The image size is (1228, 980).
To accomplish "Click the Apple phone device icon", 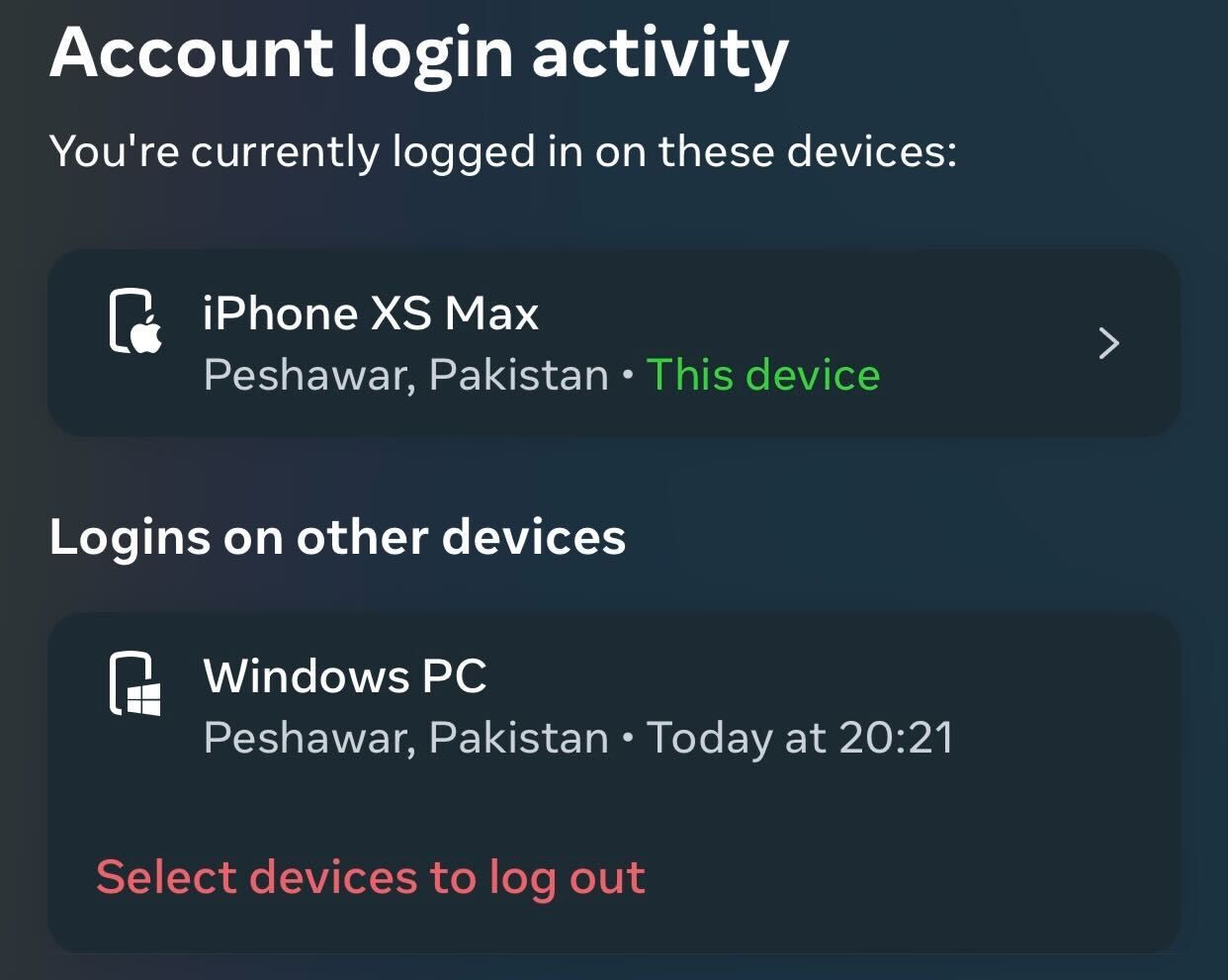I will pos(135,321).
